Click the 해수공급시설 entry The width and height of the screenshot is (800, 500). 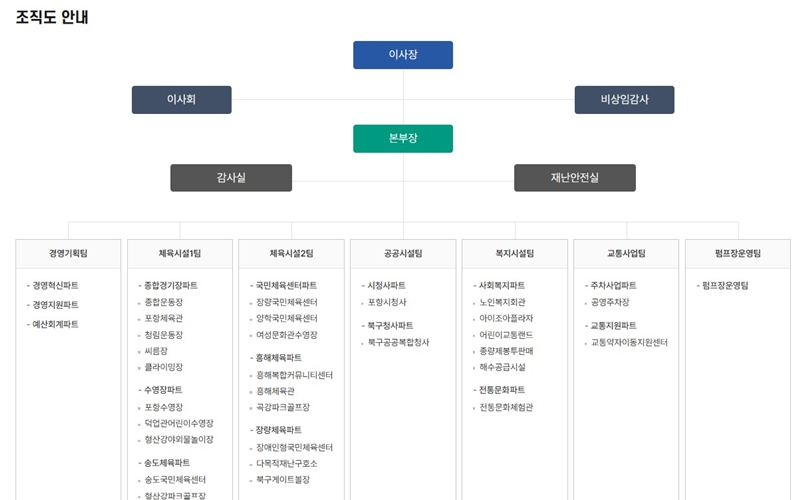(x=502, y=367)
